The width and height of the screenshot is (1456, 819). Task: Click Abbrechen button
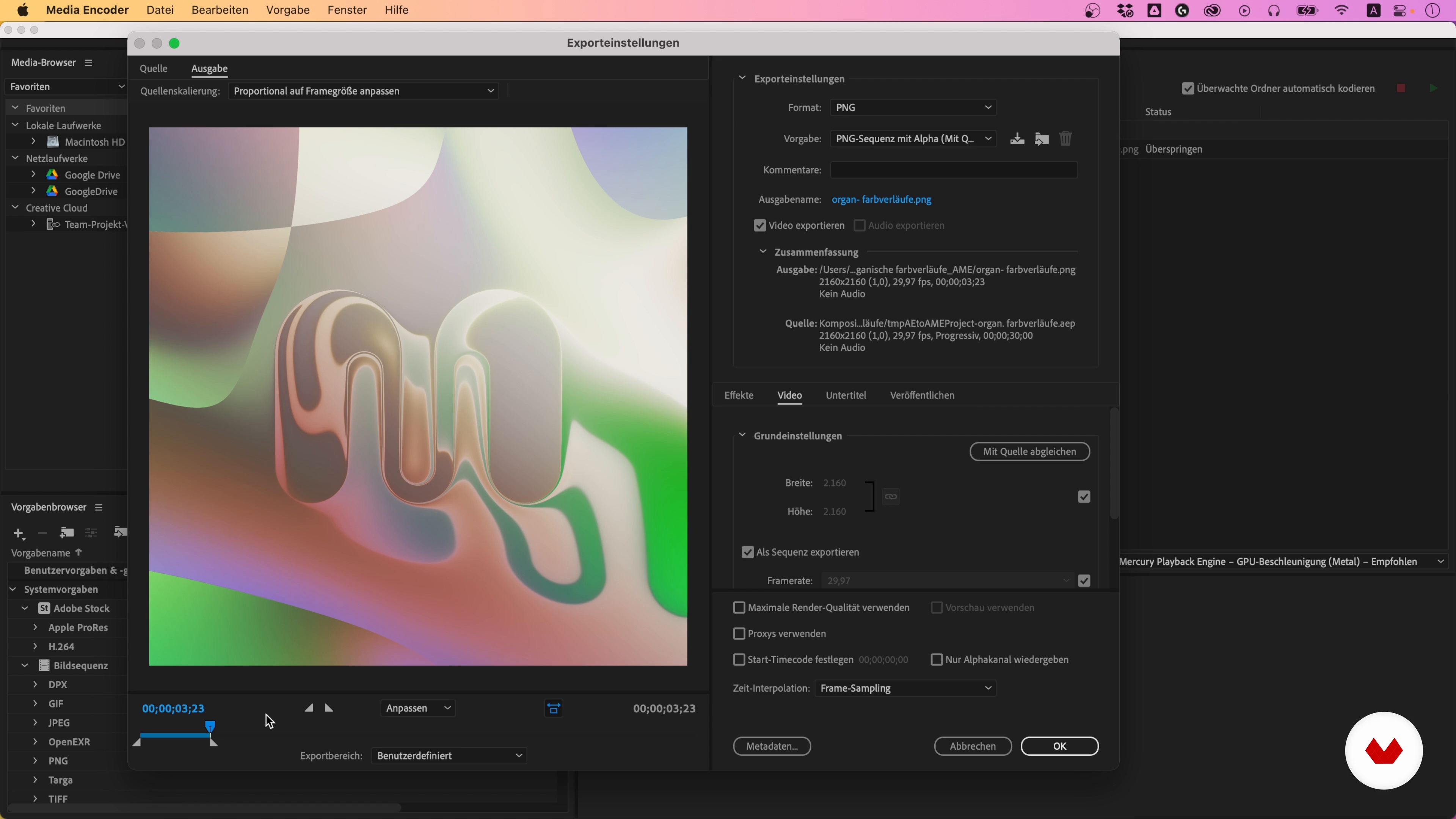[x=973, y=746]
